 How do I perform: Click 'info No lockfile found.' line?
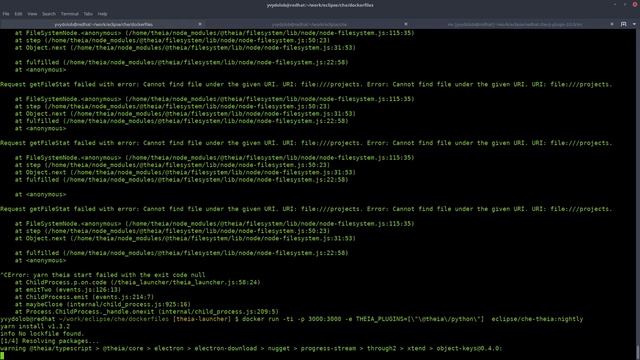pyautogui.click(x=42, y=334)
